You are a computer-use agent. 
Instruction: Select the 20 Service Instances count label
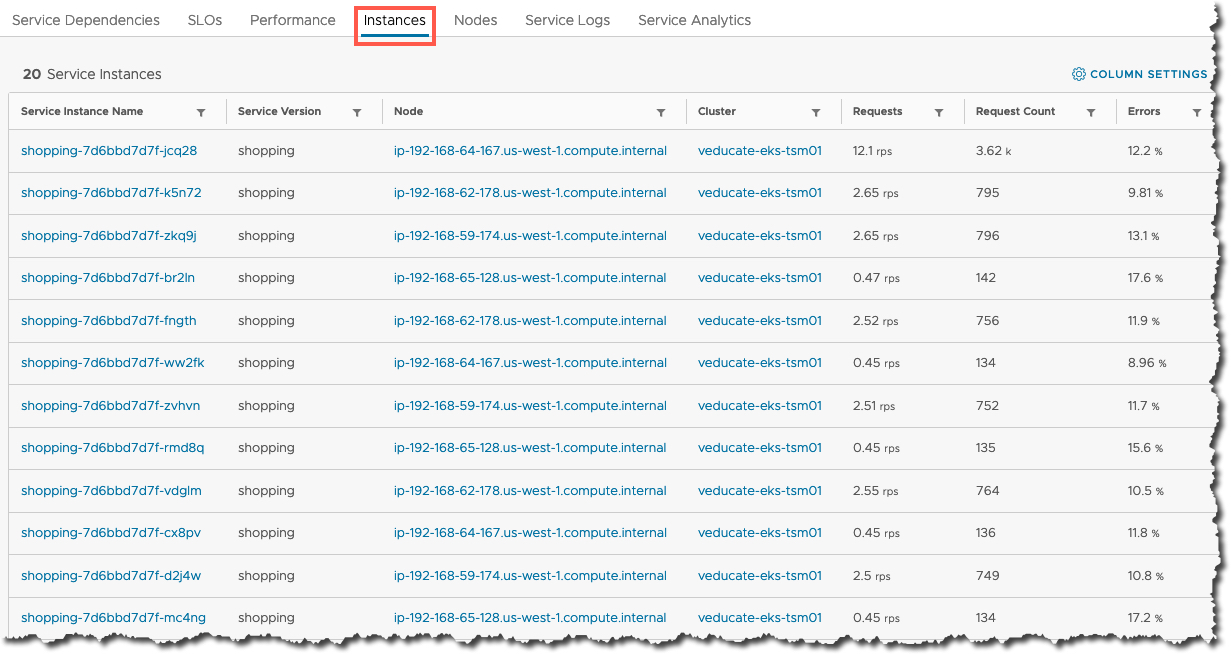(x=92, y=74)
